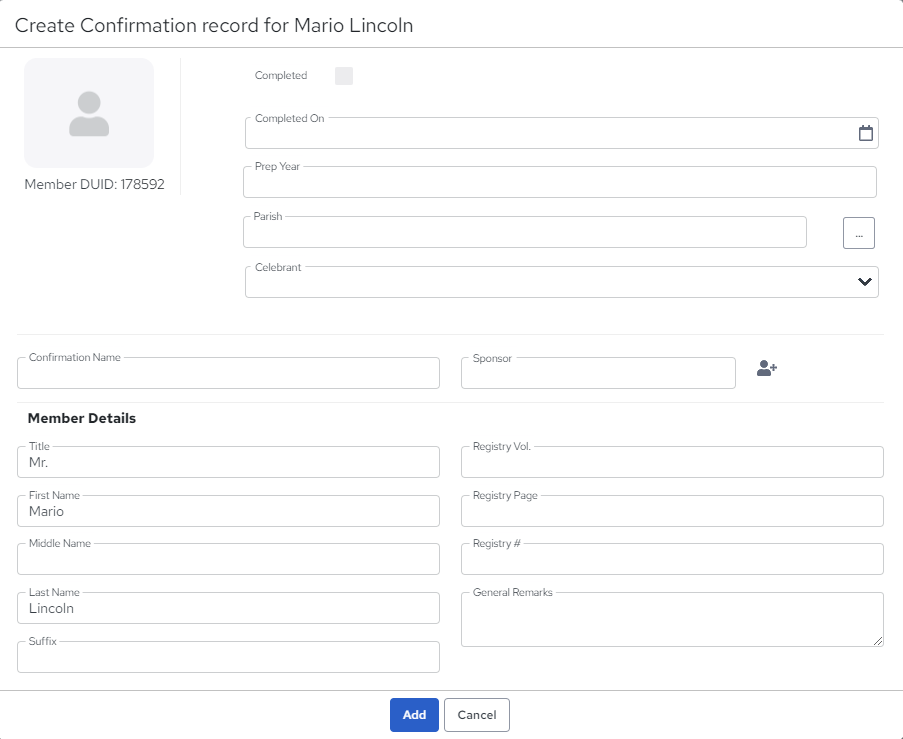This screenshot has height=739, width=903.
Task: Tick the Completed checkbox
Action: (344, 76)
